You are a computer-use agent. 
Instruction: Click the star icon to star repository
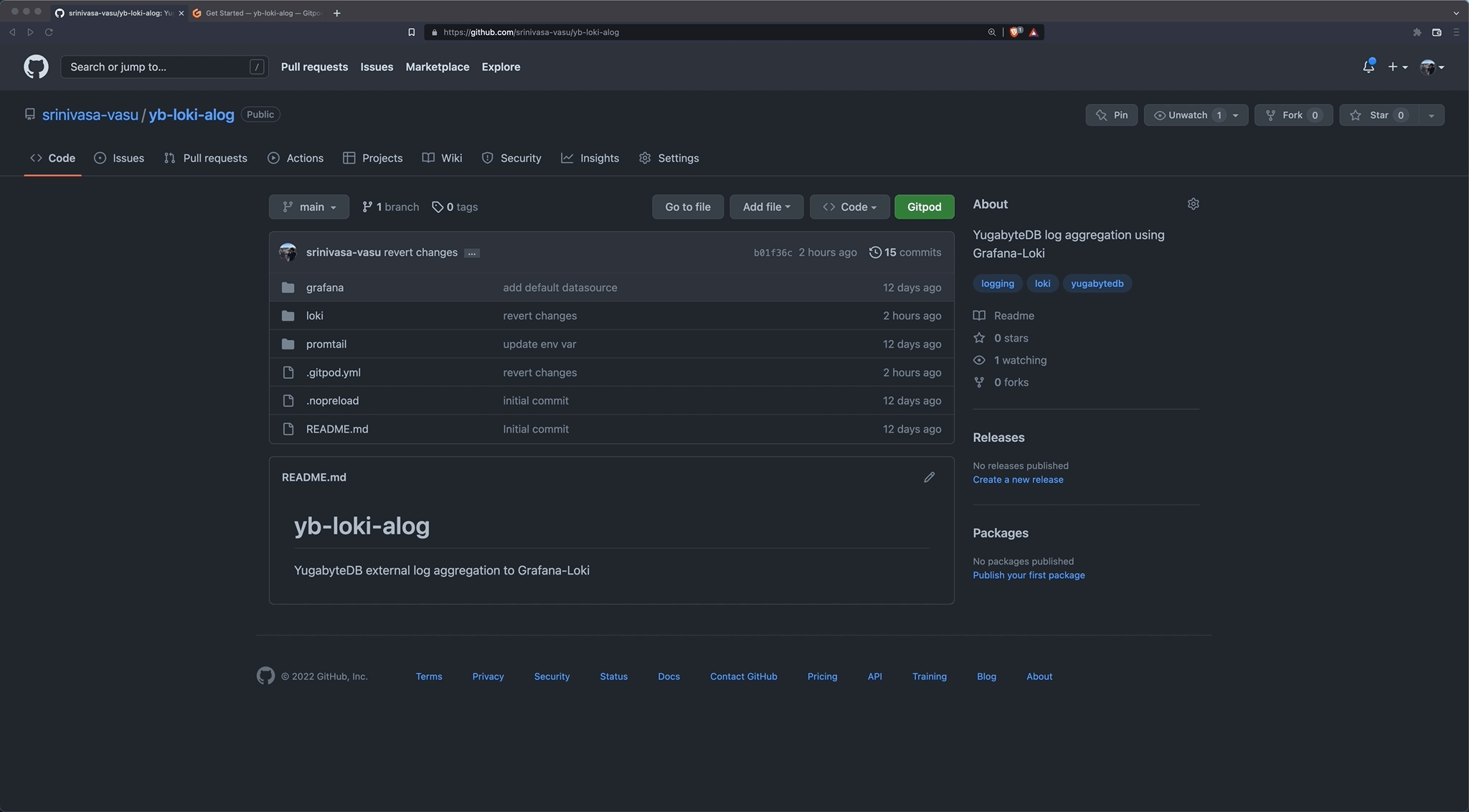(x=1356, y=114)
